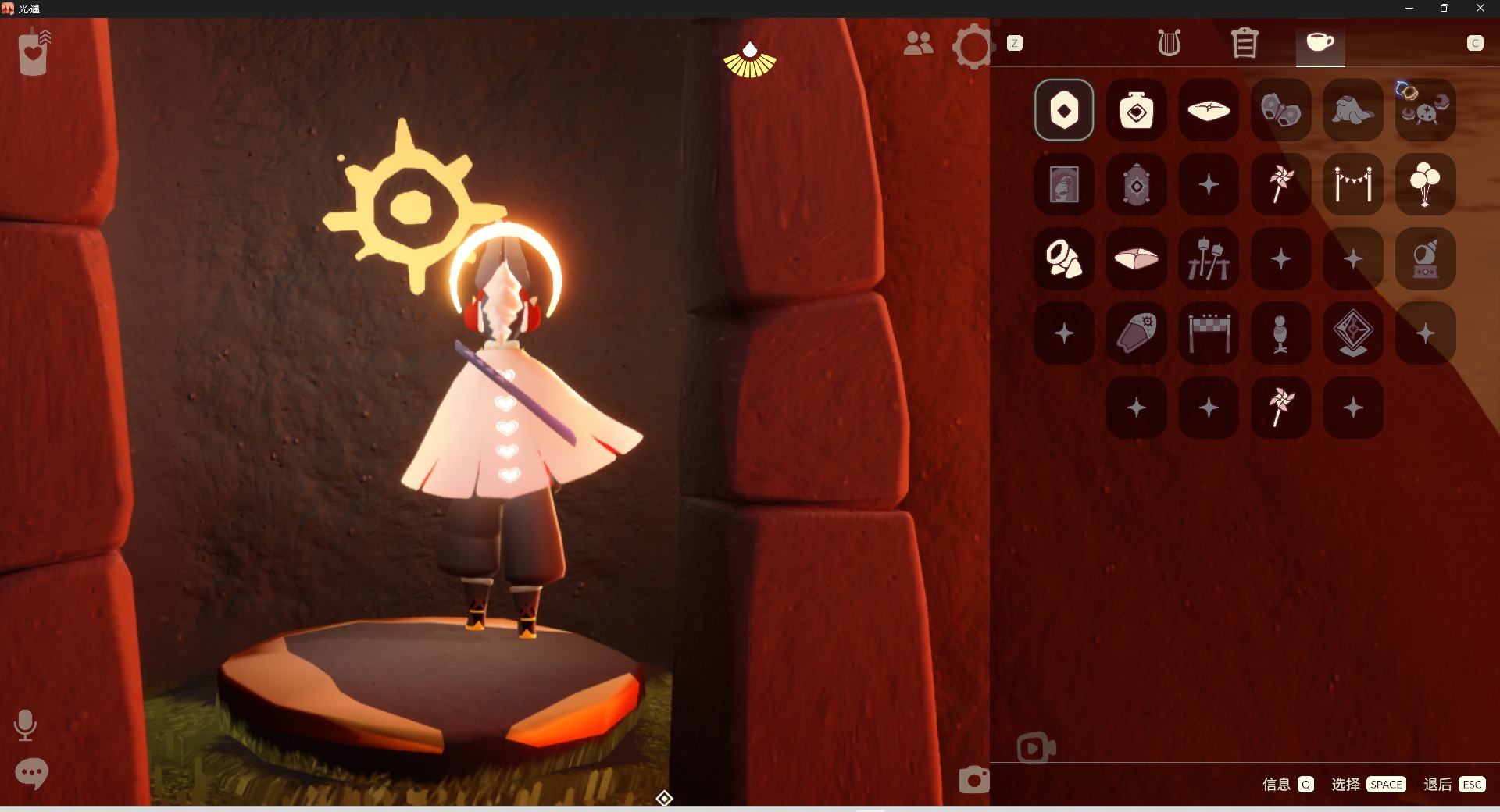
Task: Click sparkle slot right of treble clef sign
Action: tap(1426, 333)
